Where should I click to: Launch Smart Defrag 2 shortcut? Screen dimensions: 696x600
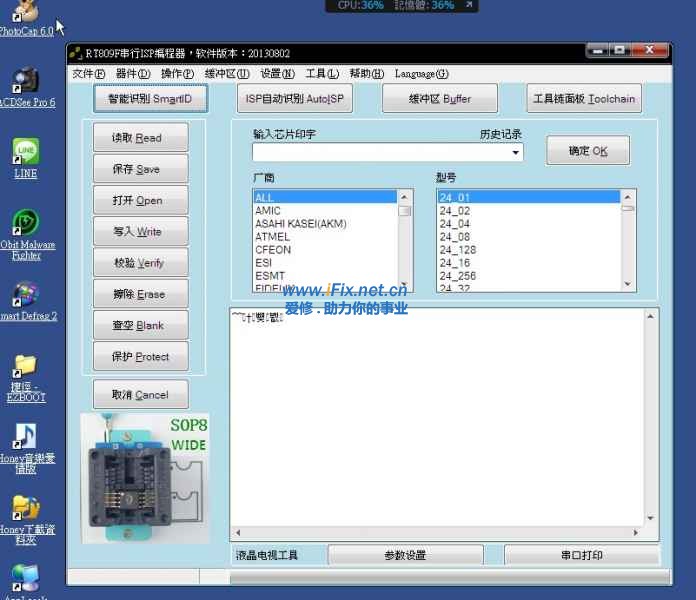[x=25, y=295]
